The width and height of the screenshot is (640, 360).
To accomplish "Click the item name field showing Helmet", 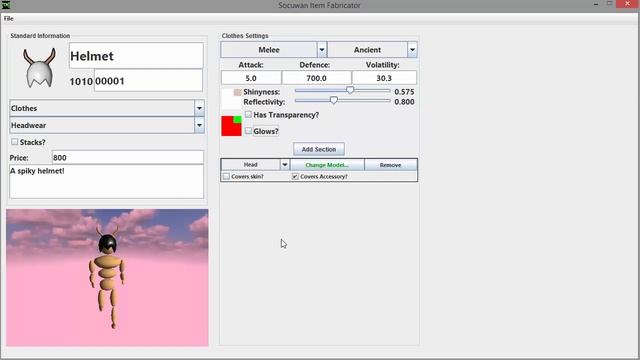I will 136,56.
